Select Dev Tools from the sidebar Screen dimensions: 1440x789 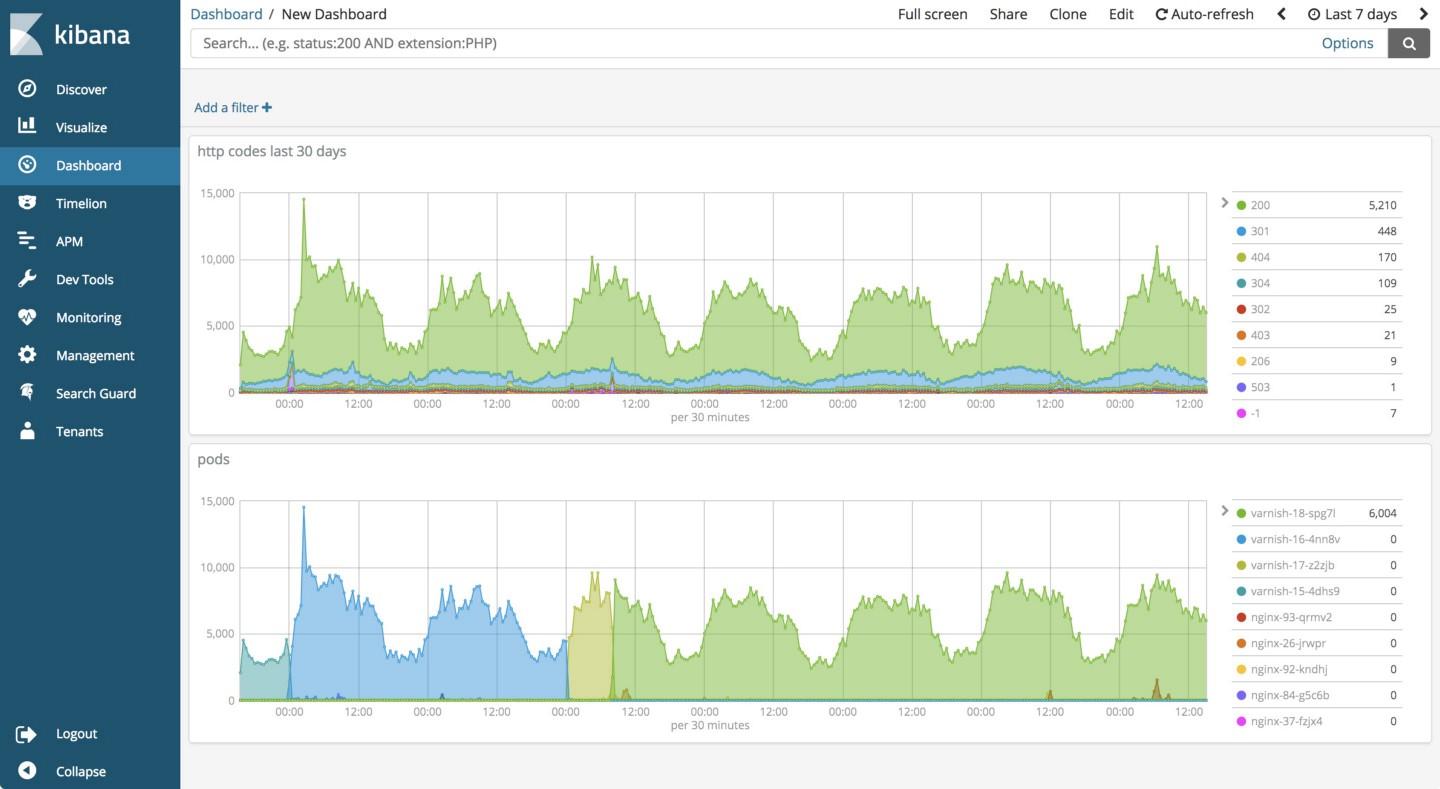click(84, 279)
